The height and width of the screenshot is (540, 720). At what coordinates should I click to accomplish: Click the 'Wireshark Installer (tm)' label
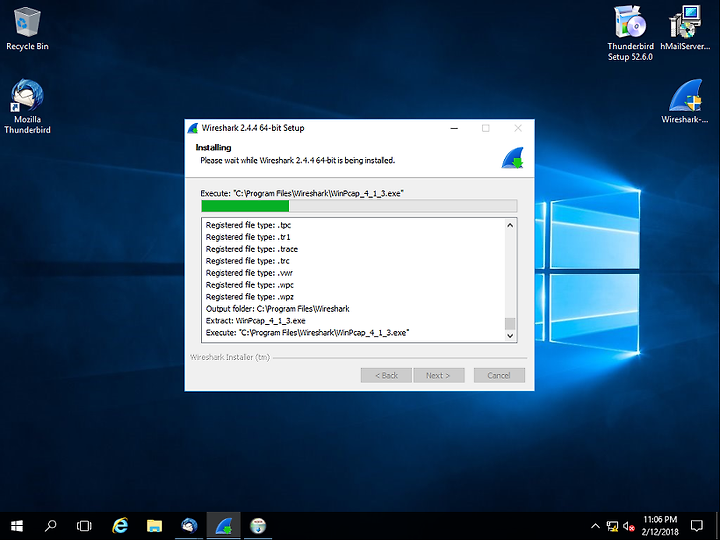[230, 357]
